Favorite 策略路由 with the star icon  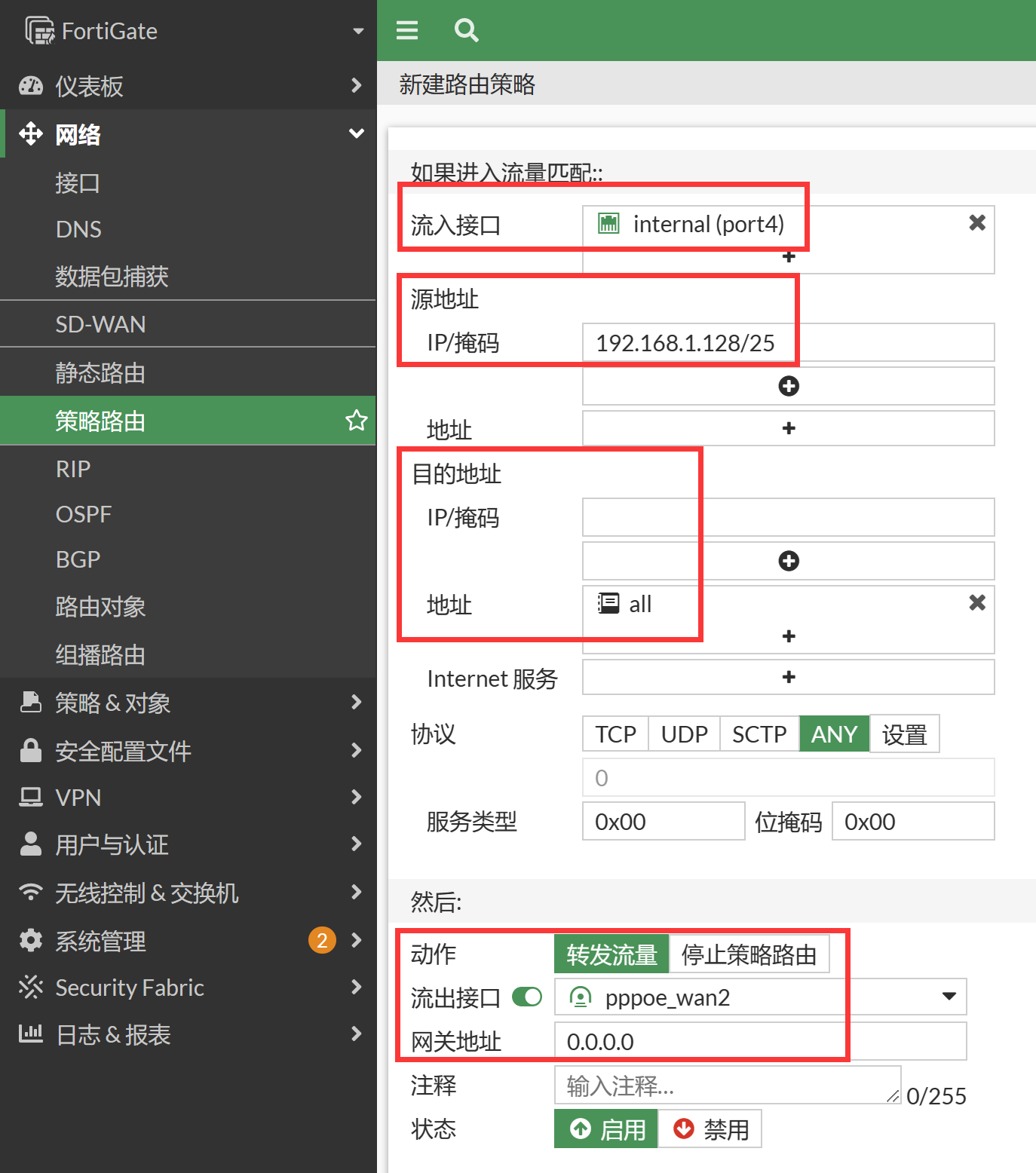tap(356, 421)
